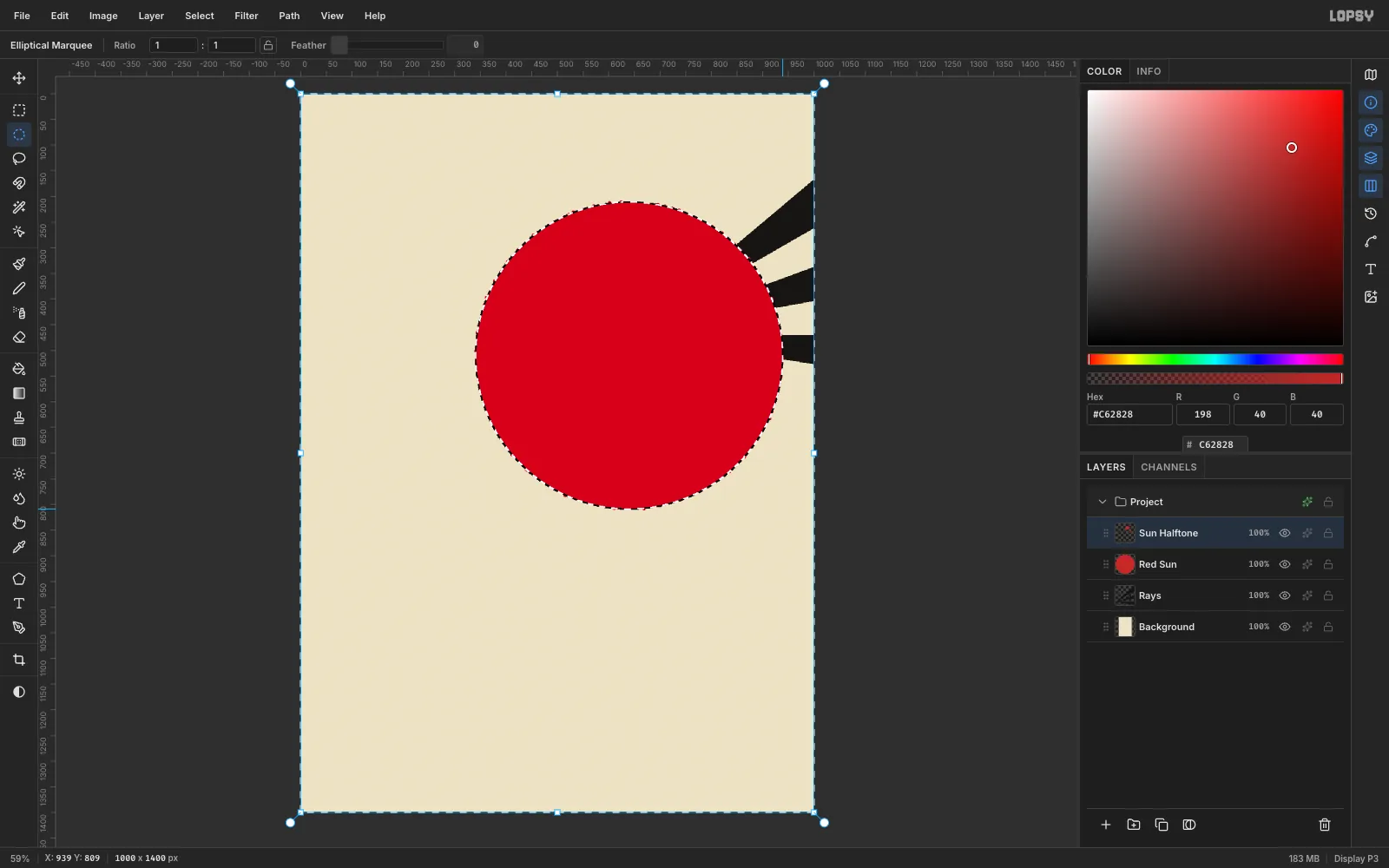Select the Rectangular Marquee tool
The image size is (1389, 868).
(19, 110)
